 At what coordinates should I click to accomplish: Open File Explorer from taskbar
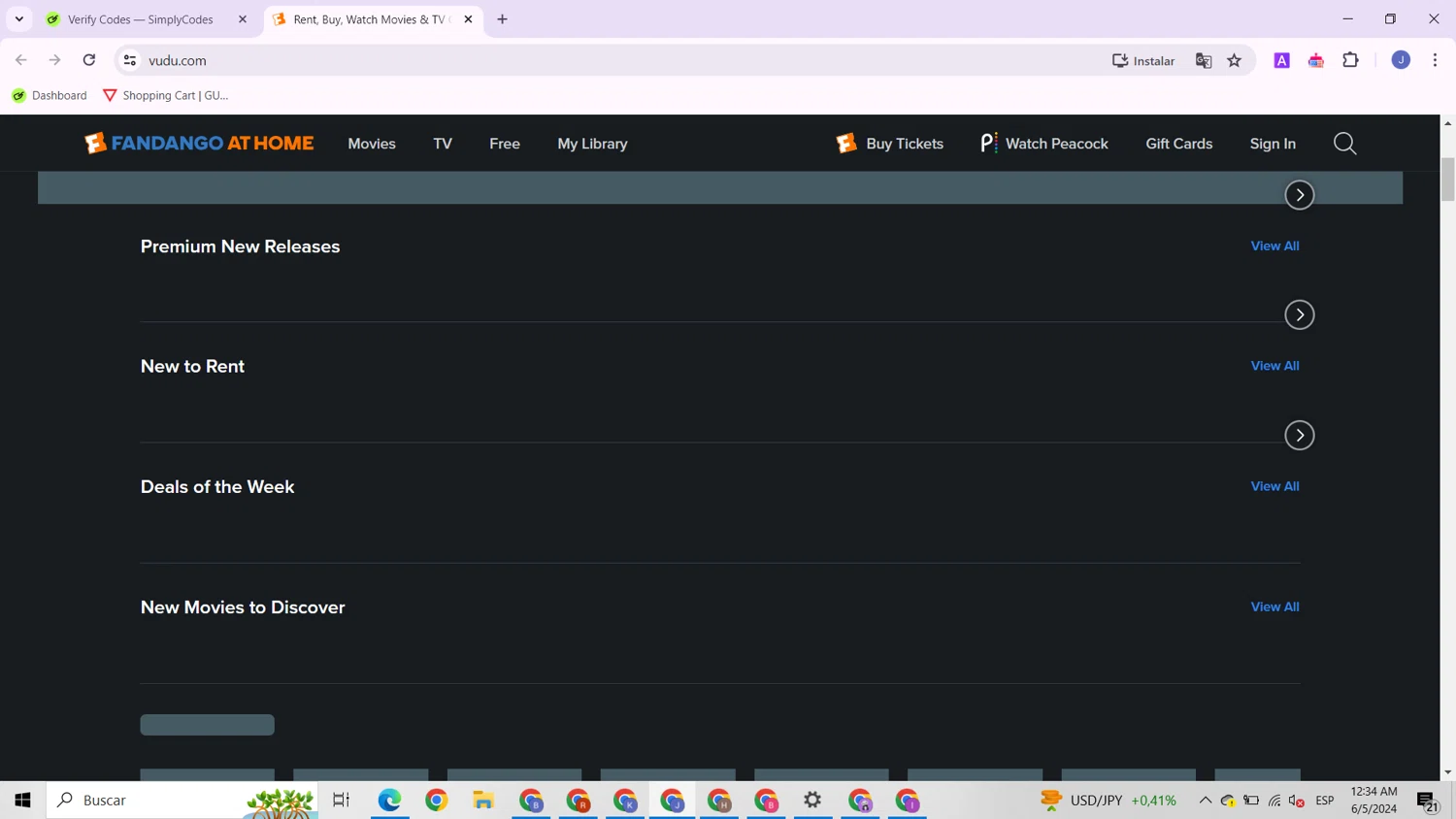click(x=483, y=801)
